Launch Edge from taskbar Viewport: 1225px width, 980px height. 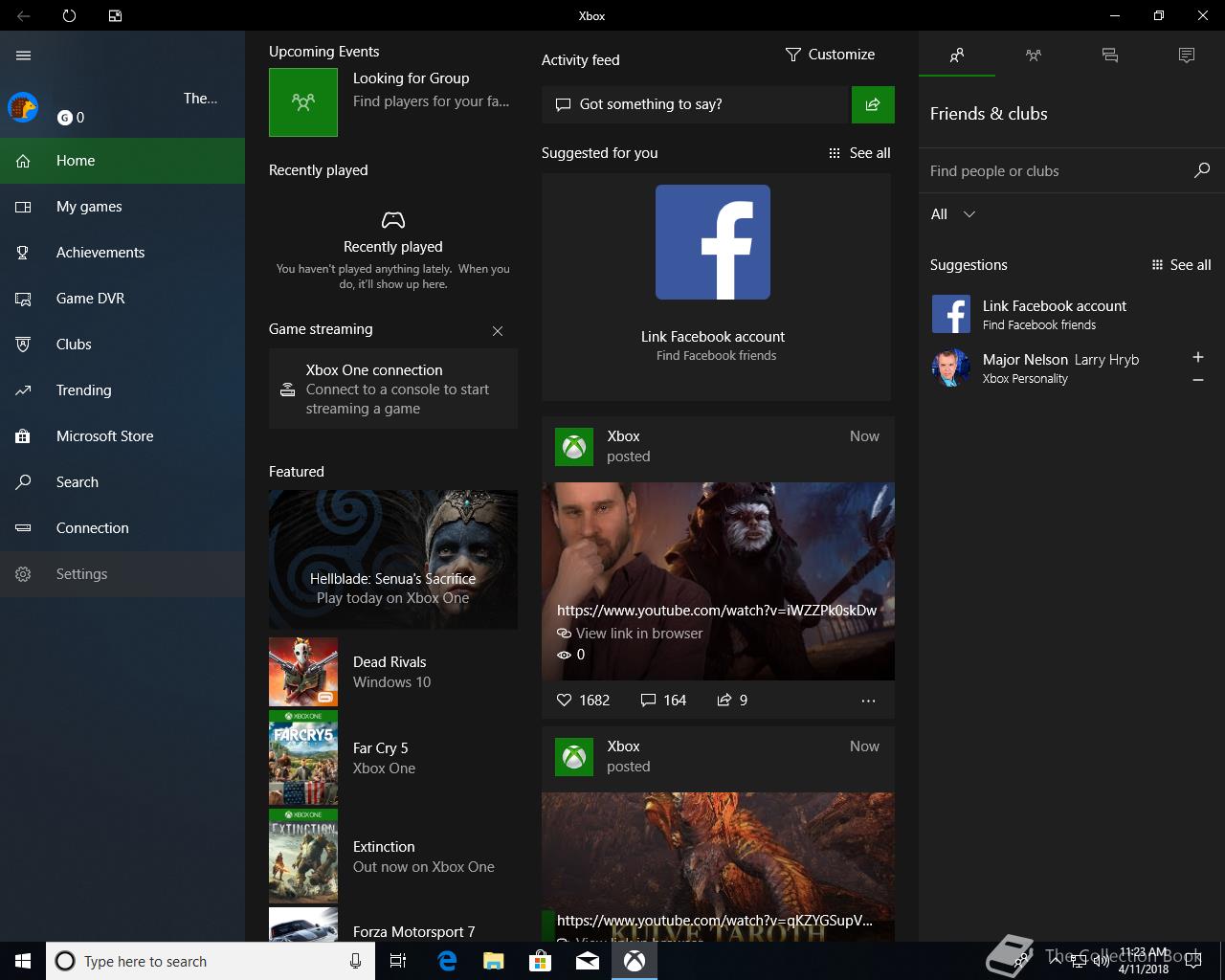pyautogui.click(x=447, y=961)
